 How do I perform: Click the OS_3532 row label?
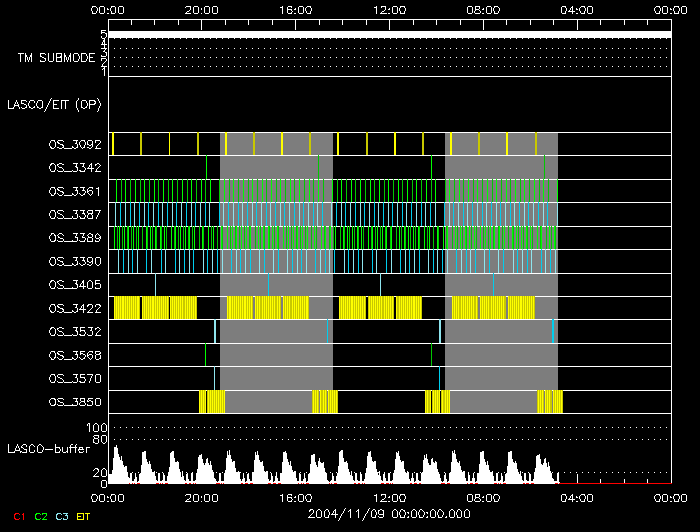[x=74, y=331]
